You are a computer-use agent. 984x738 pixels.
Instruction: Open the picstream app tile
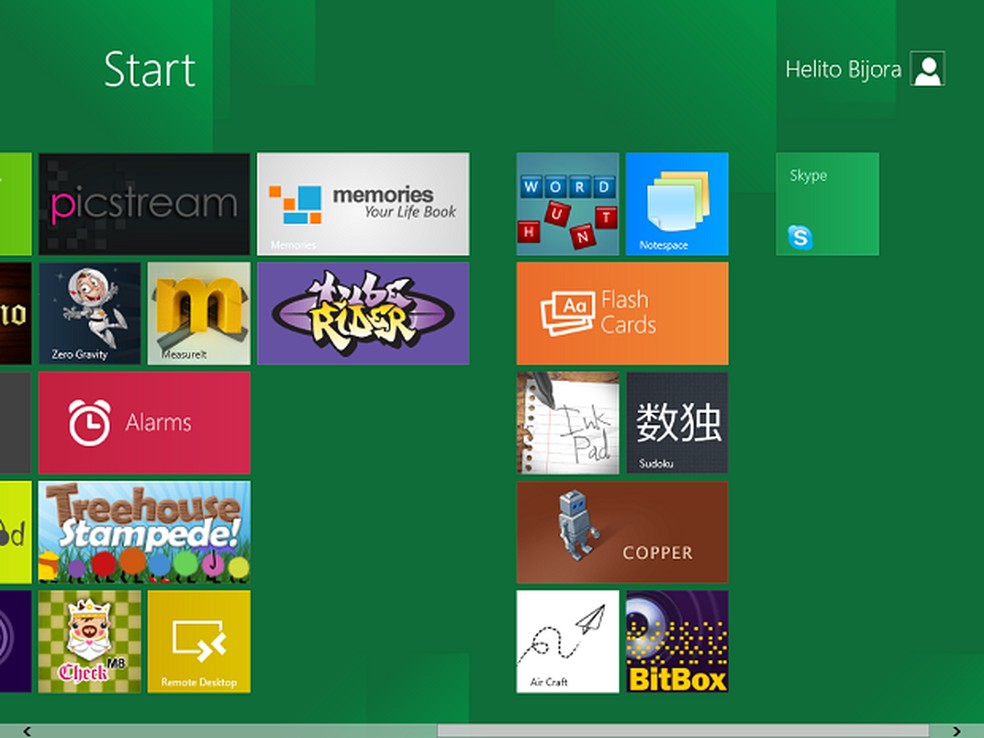click(144, 204)
